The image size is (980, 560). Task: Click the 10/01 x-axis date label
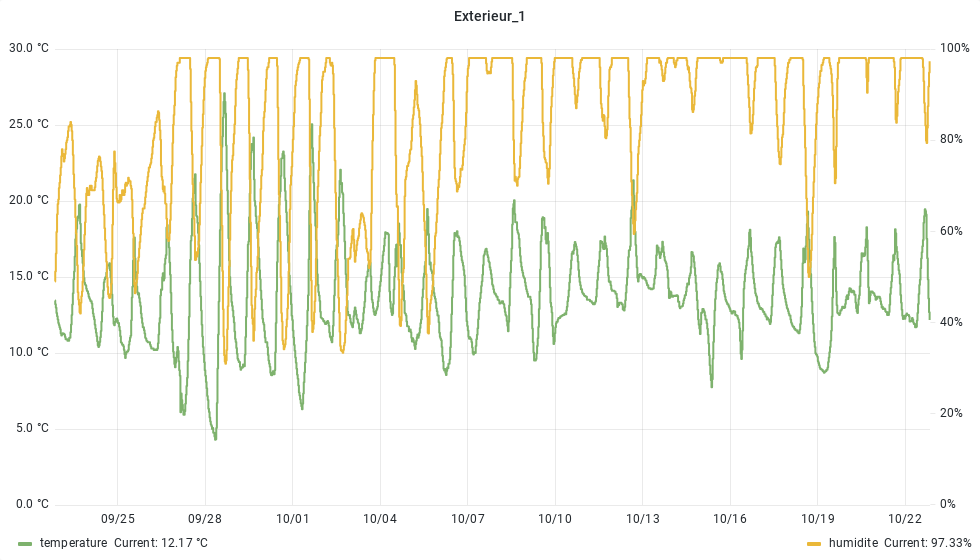point(292,519)
